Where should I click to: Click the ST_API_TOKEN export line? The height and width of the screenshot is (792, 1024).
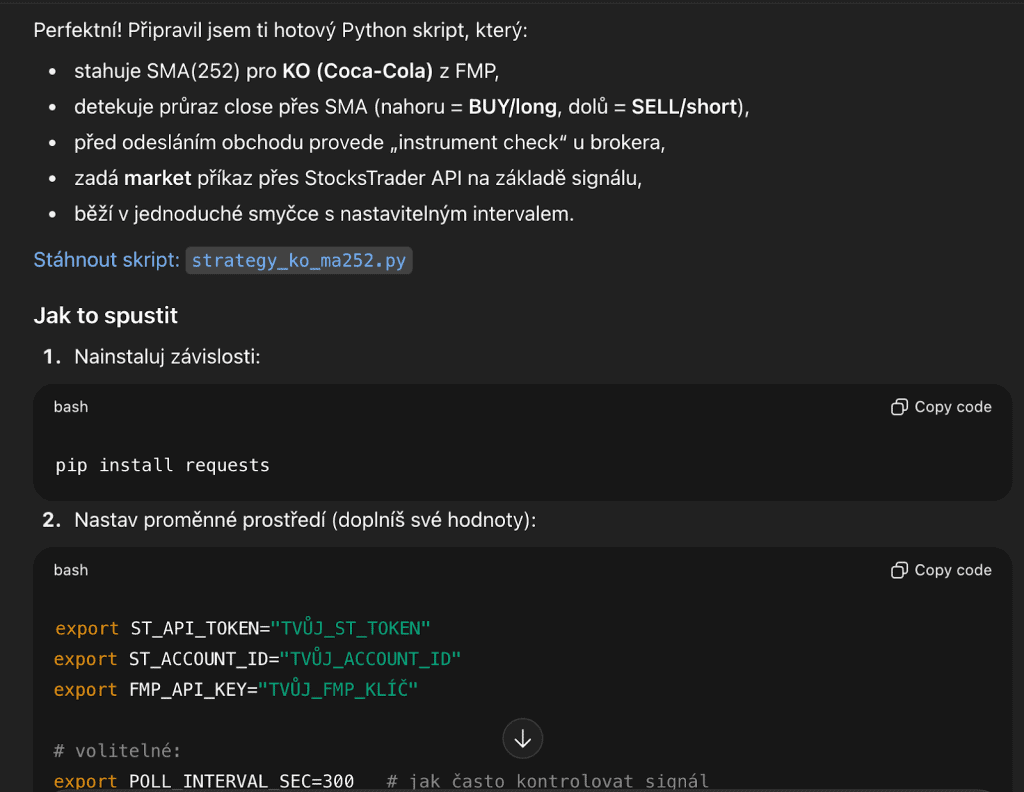point(242,628)
